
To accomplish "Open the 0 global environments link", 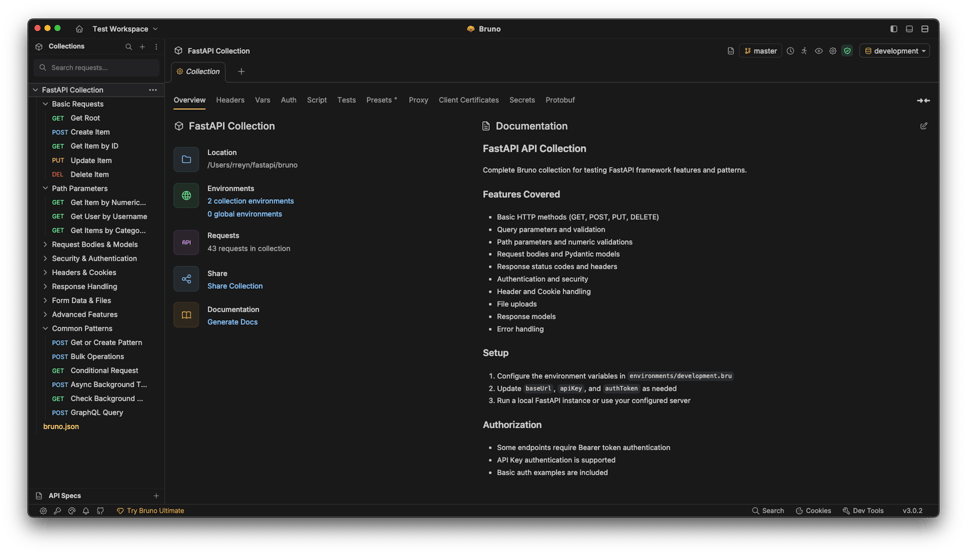I will click(x=244, y=214).
